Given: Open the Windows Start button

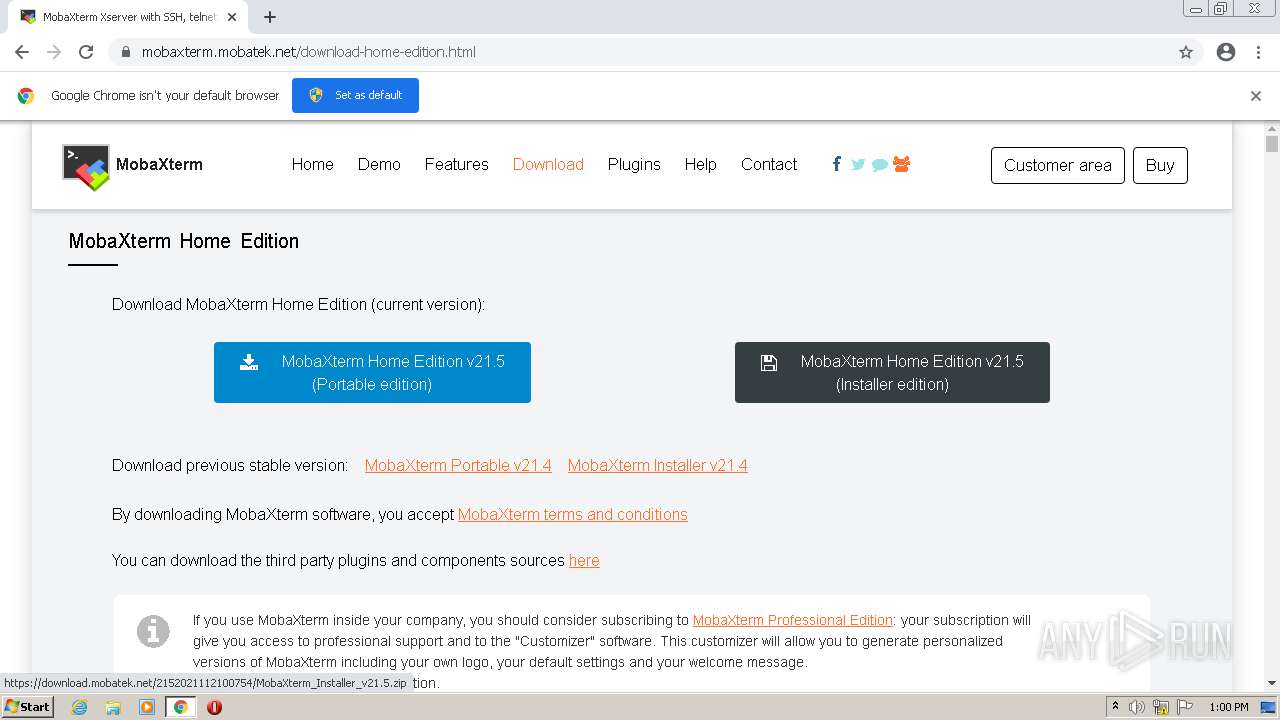Looking at the screenshot, I should point(27,707).
